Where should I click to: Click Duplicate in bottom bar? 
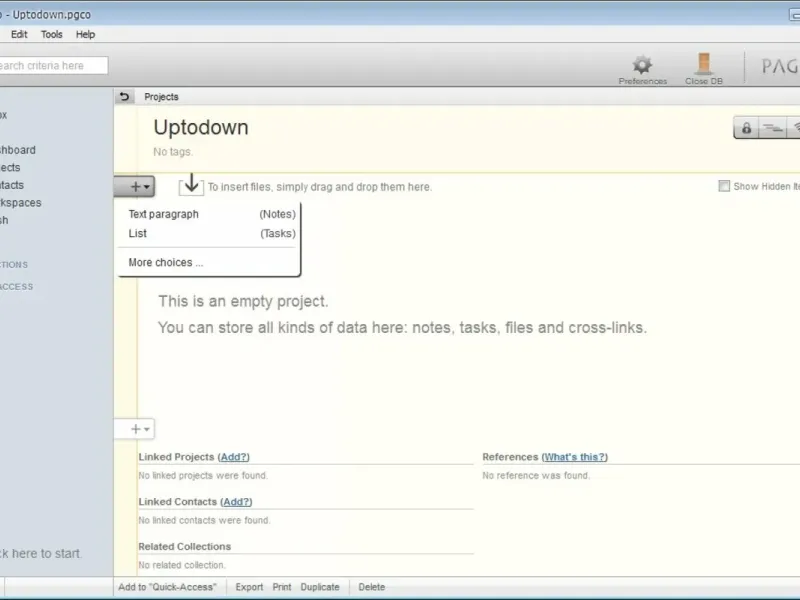point(320,587)
